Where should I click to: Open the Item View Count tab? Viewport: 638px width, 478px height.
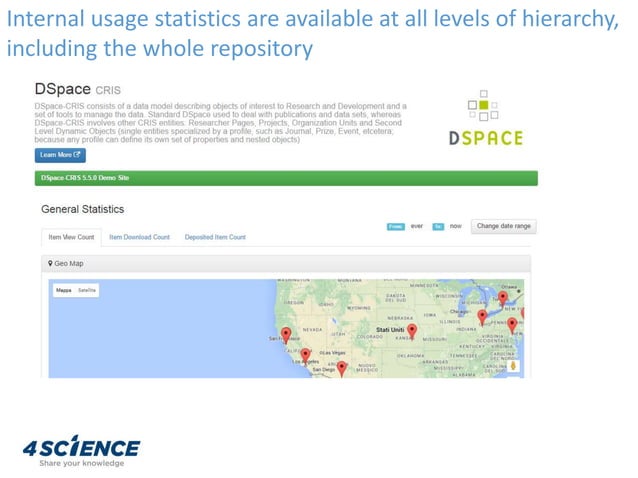(x=71, y=237)
